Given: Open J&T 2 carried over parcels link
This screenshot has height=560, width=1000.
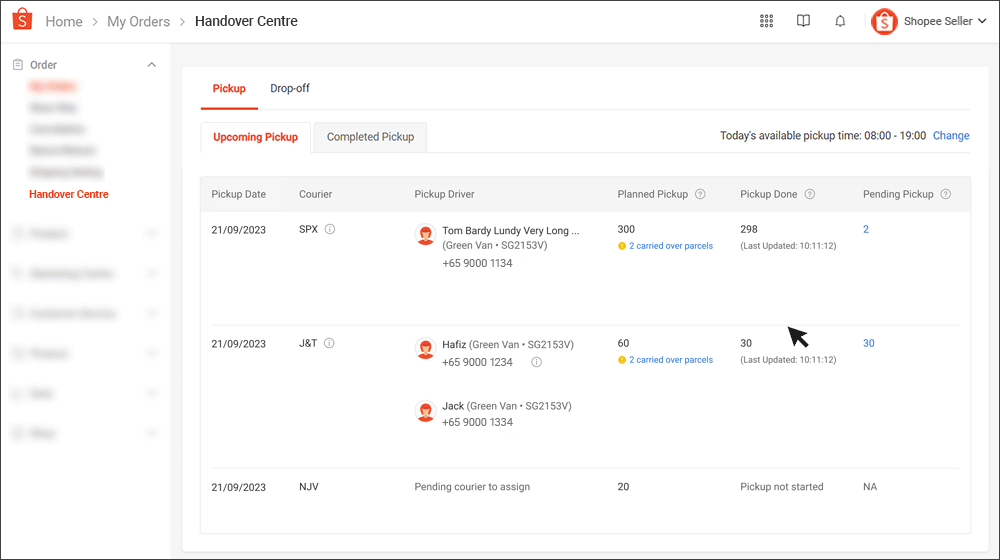Looking at the screenshot, I should [x=671, y=360].
